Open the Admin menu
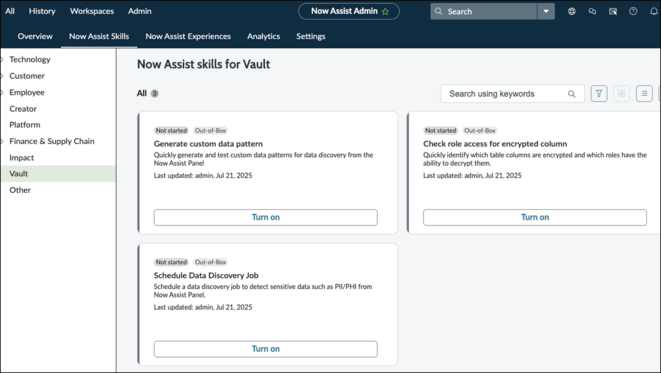661x373 pixels. (140, 11)
